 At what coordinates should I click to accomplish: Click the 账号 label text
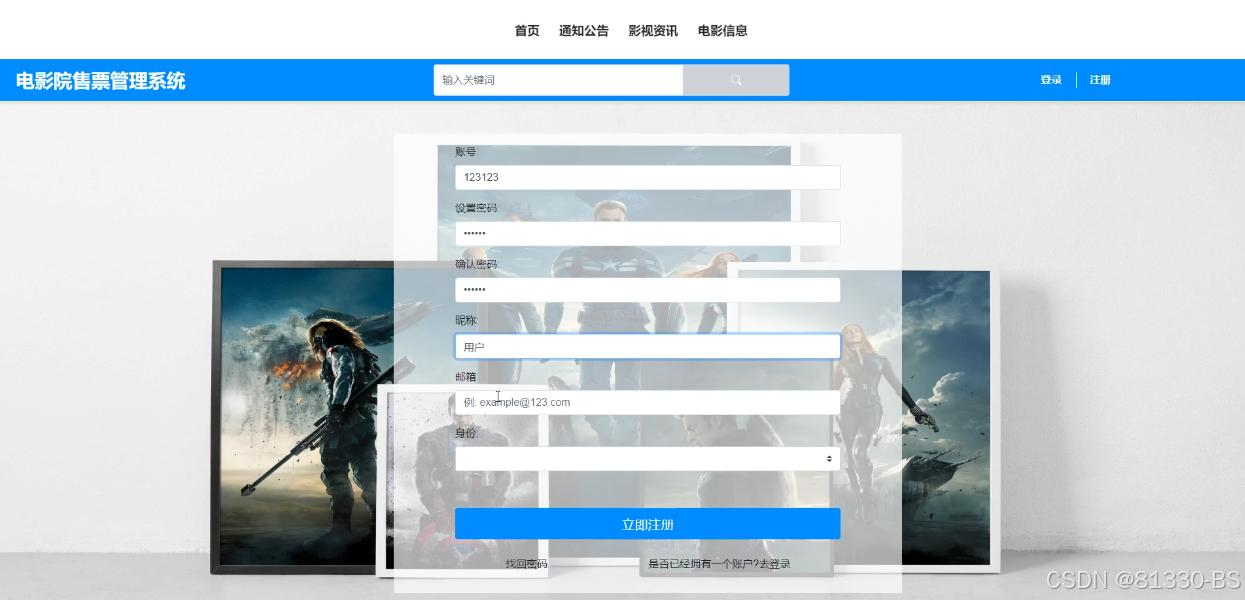(466, 152)
